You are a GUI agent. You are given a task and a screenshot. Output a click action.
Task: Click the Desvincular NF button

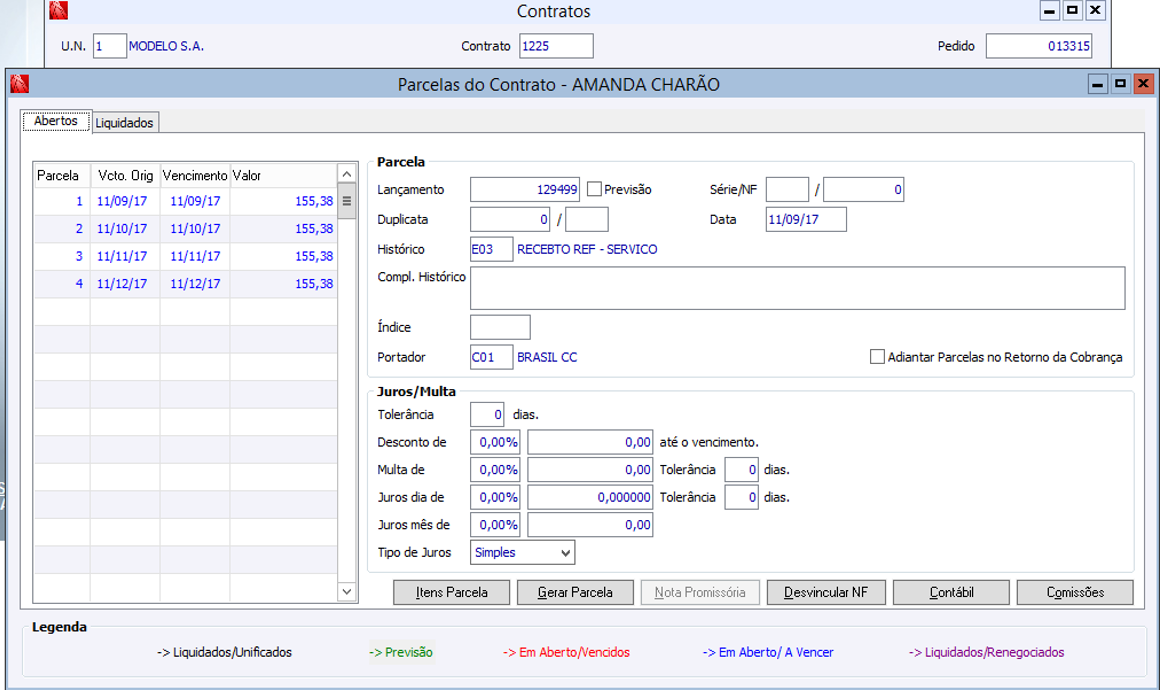pos(826,592)
